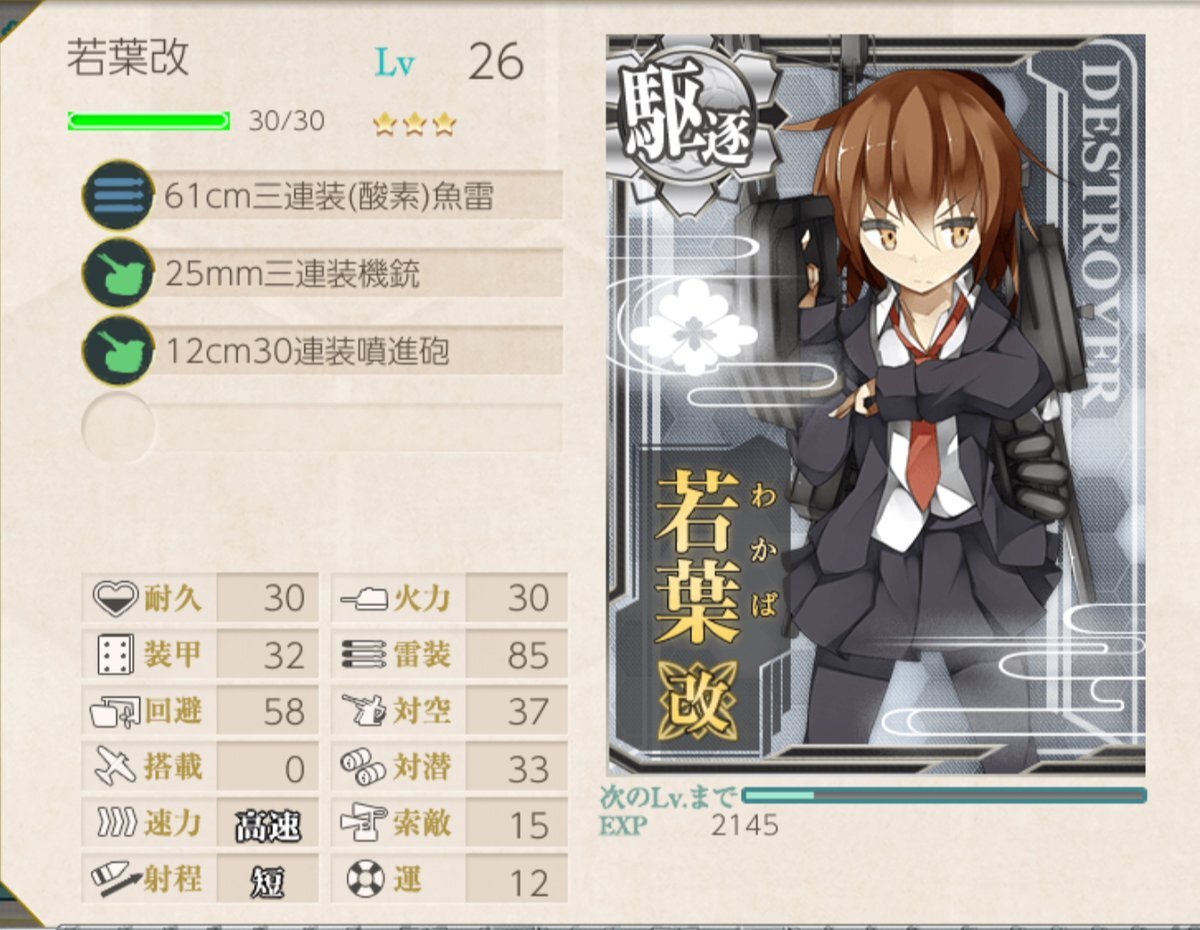Click the Wakaba Kai ship card portrait

[x=876, y=404]
